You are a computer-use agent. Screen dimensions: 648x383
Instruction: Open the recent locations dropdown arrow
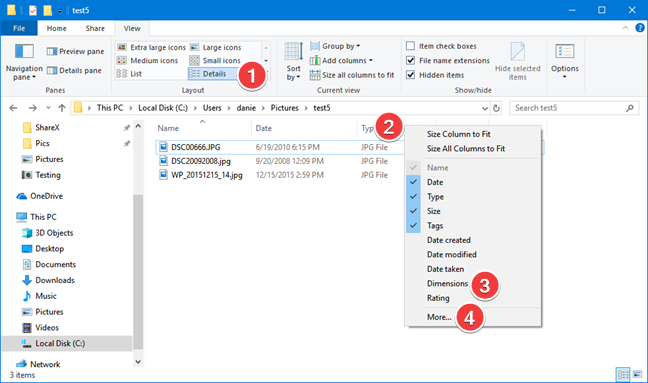[48, 108]
